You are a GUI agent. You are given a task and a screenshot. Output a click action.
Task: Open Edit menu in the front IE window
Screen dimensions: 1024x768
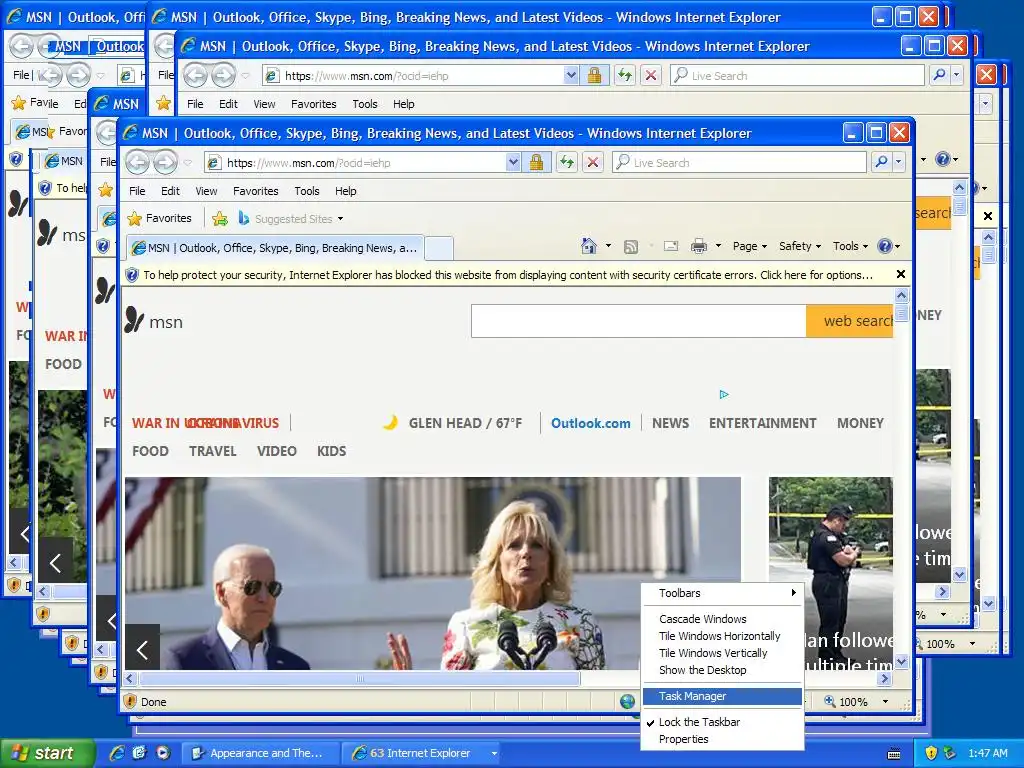pos(170,191)
